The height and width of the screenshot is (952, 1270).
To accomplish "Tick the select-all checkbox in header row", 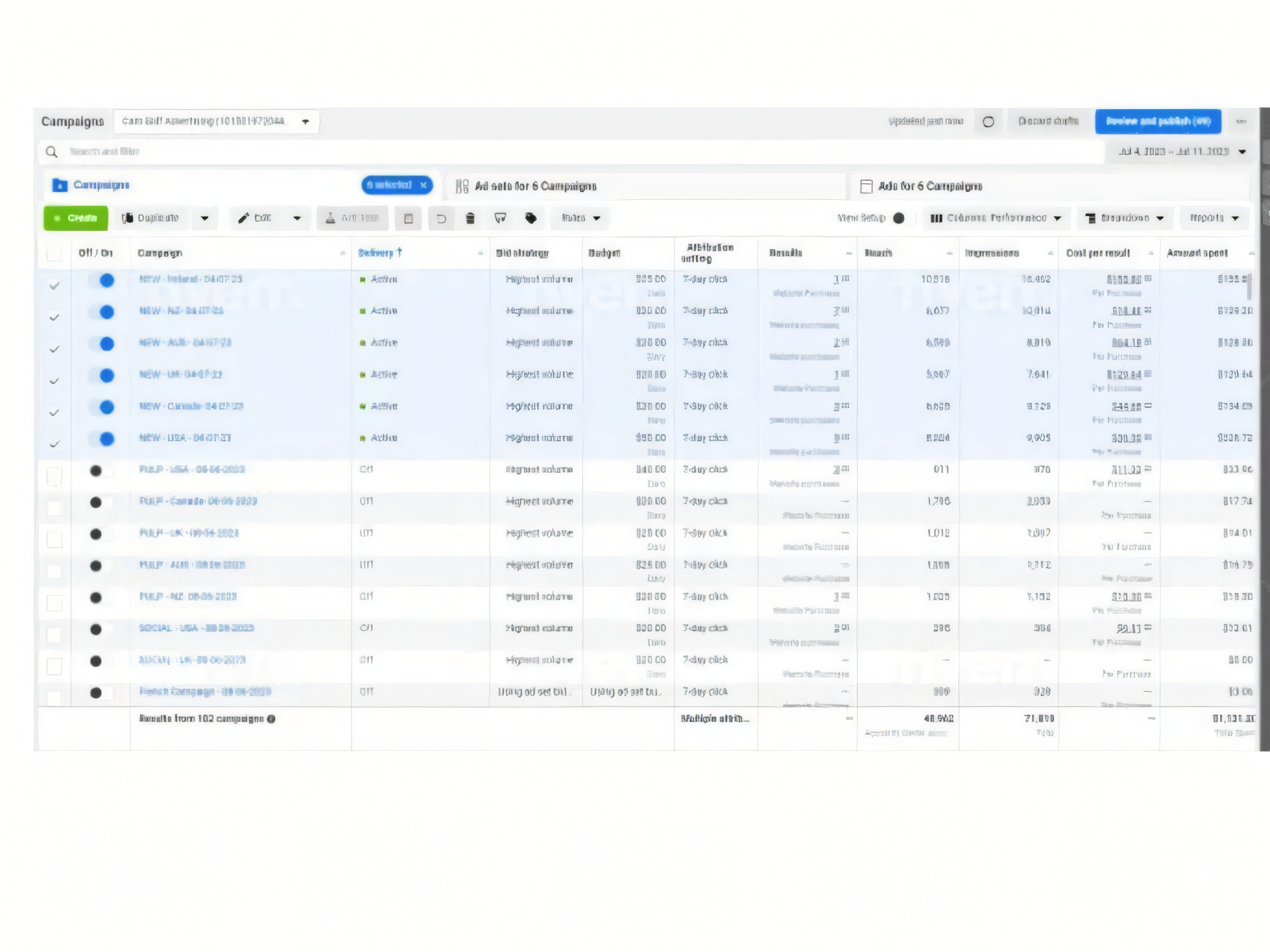I will pos(55,254).
